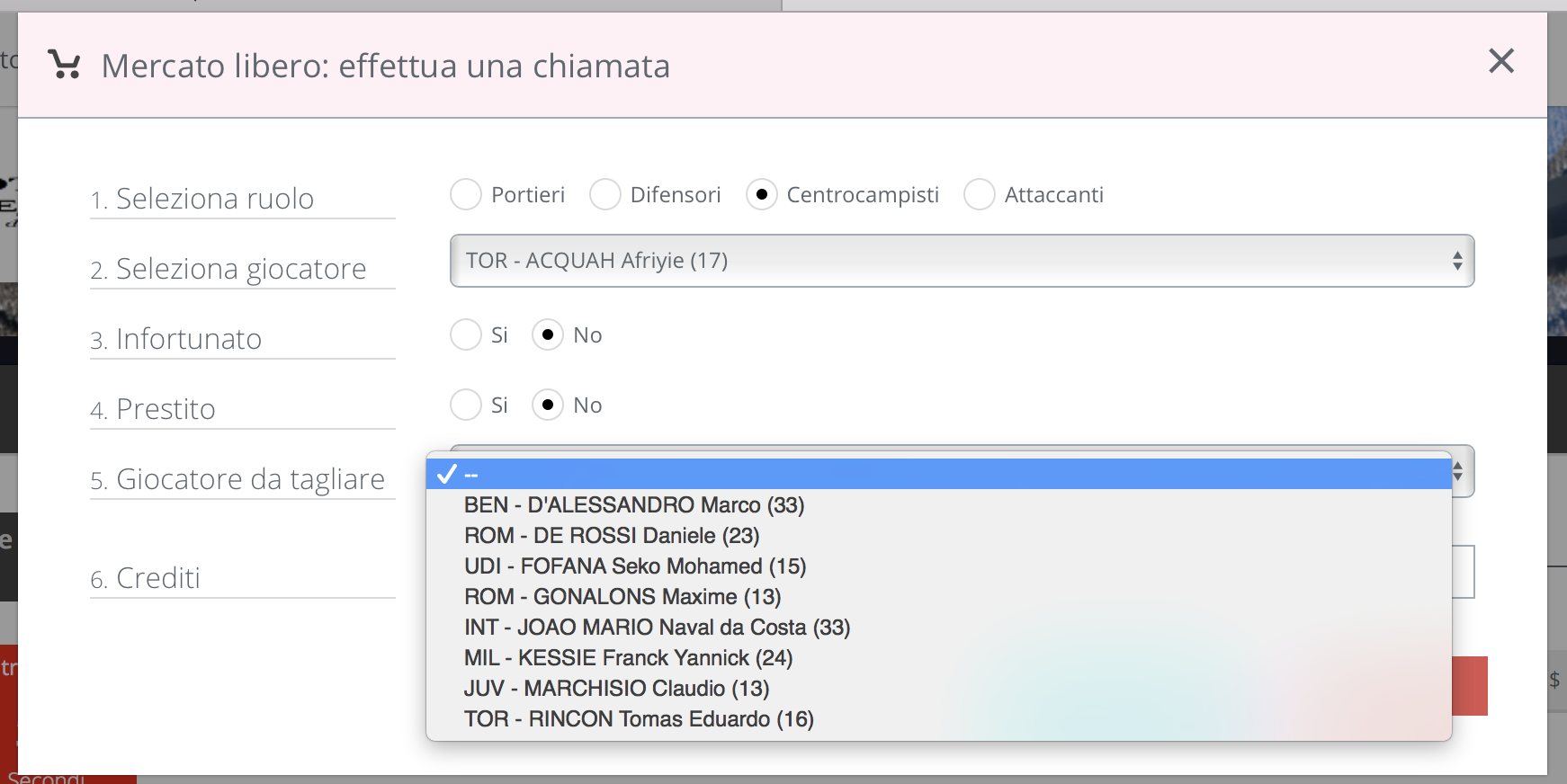Set Infortunato to Si
Viewport: 1567px width, 784px height.
click(x=466, y=334)
